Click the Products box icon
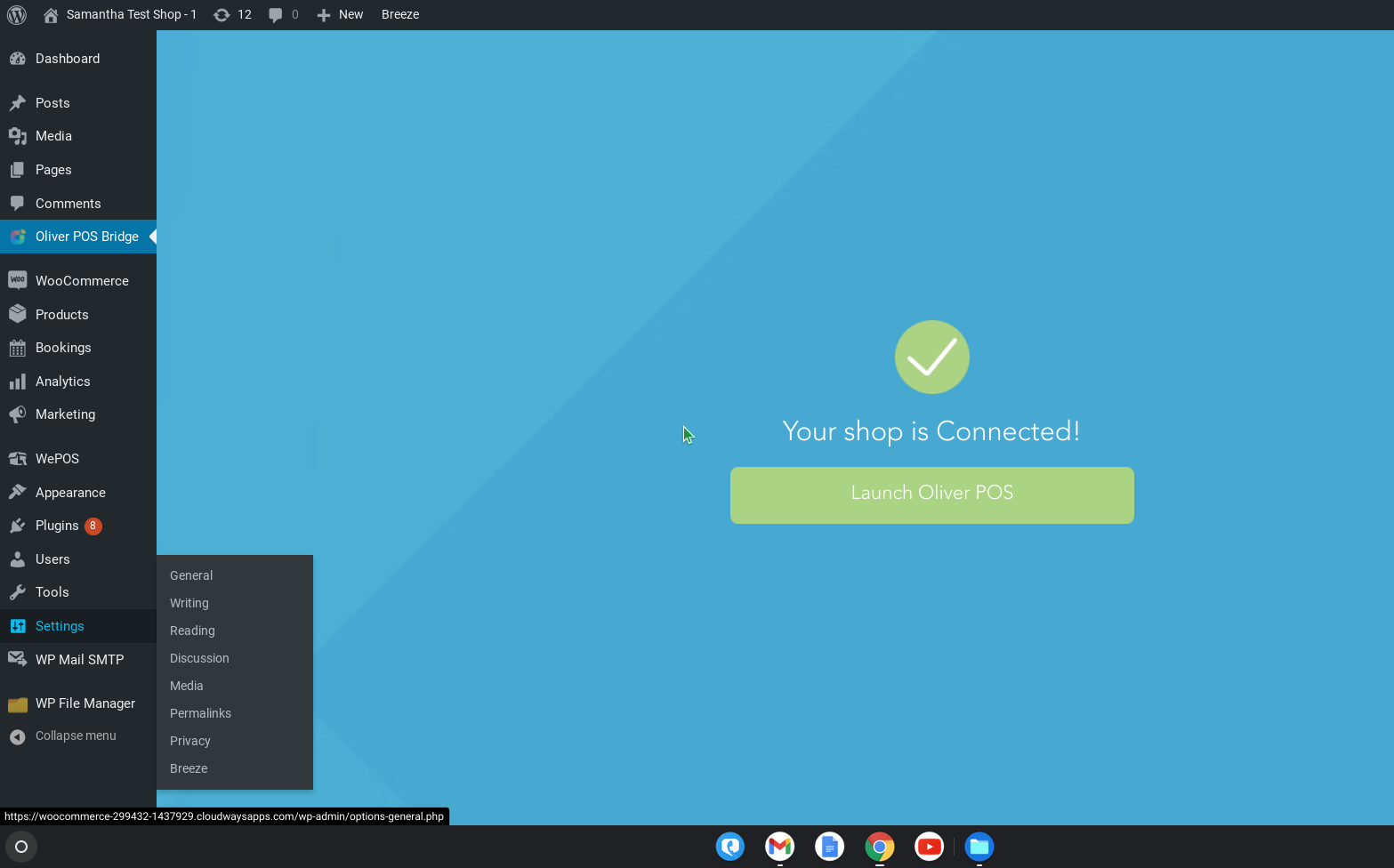 18,315
